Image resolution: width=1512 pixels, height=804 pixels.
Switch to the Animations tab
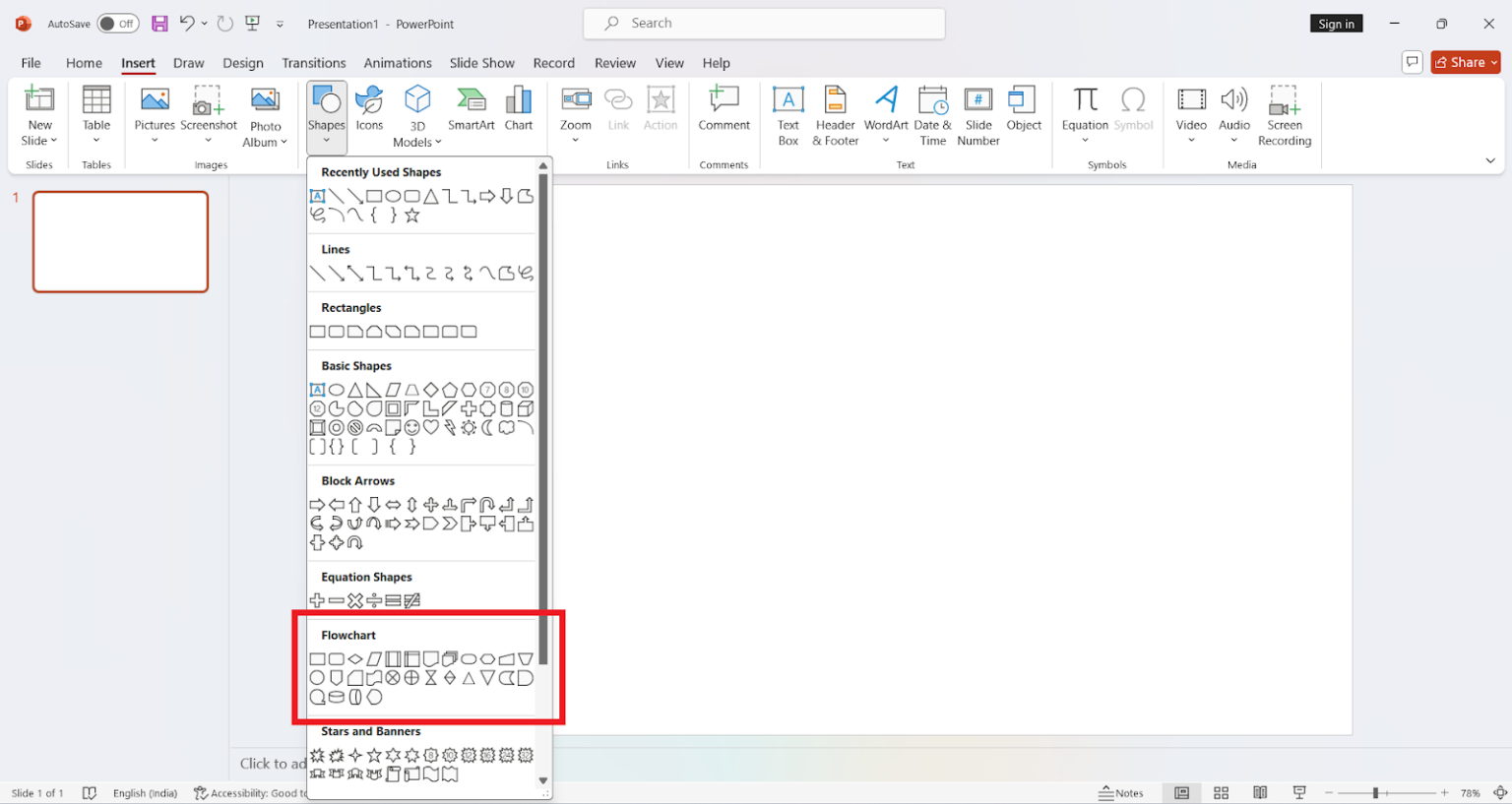tap(398, 62)
